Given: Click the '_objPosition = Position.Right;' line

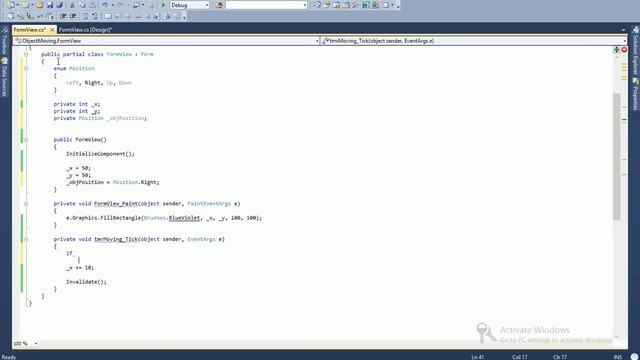Looking at the screenshot, I should [x=113, y=182].
